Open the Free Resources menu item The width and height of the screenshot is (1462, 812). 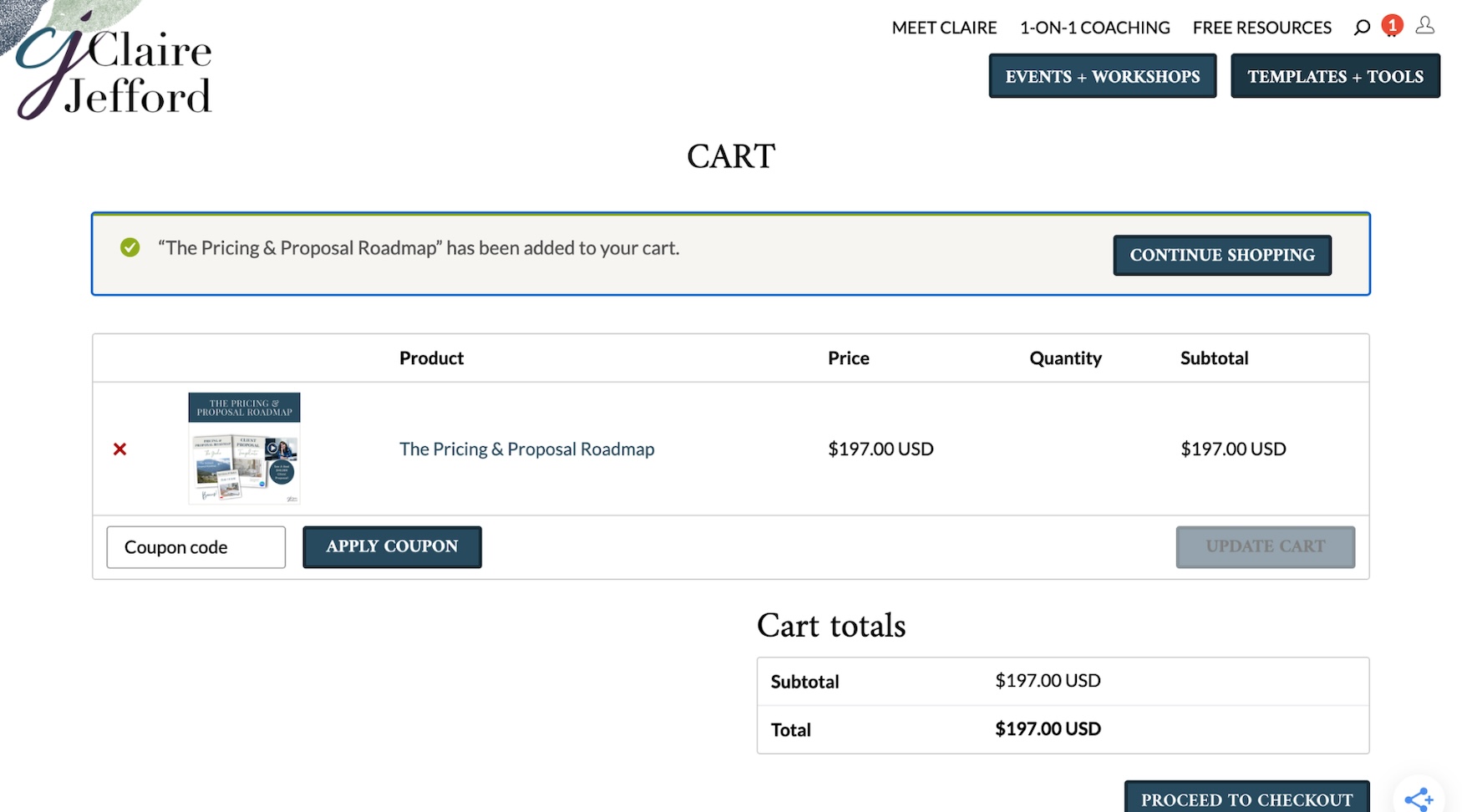(x=1261, y=28)
